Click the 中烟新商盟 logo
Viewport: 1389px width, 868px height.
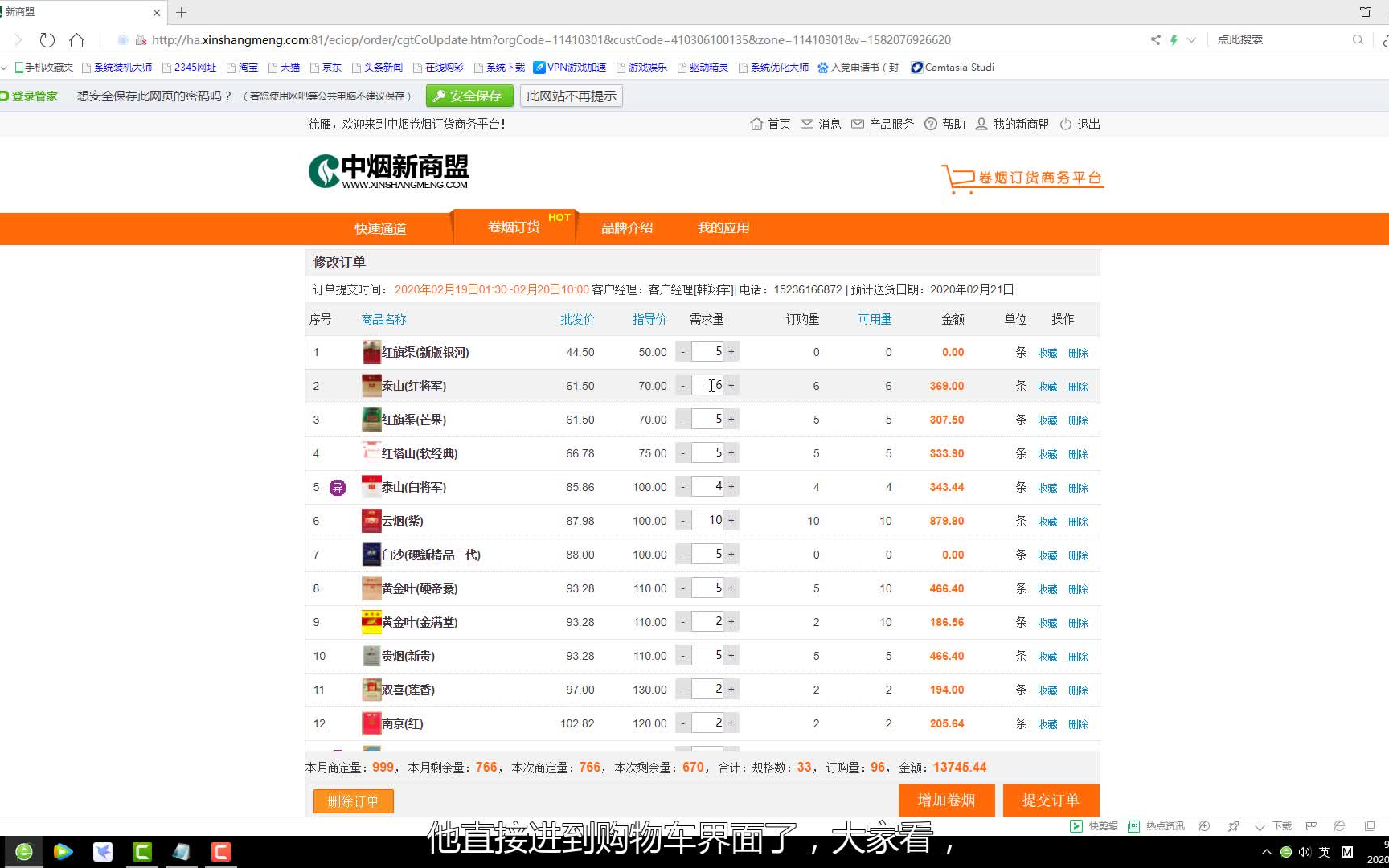point(389,171)
